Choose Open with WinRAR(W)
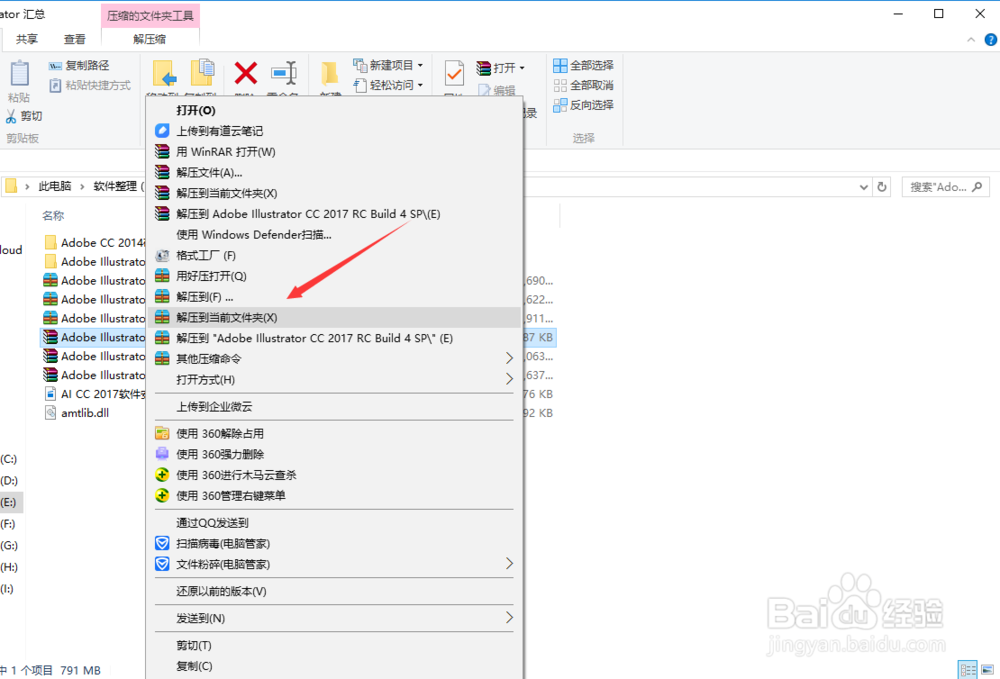The height and width of the screenshot is (679, 1000). coord(334,152)
